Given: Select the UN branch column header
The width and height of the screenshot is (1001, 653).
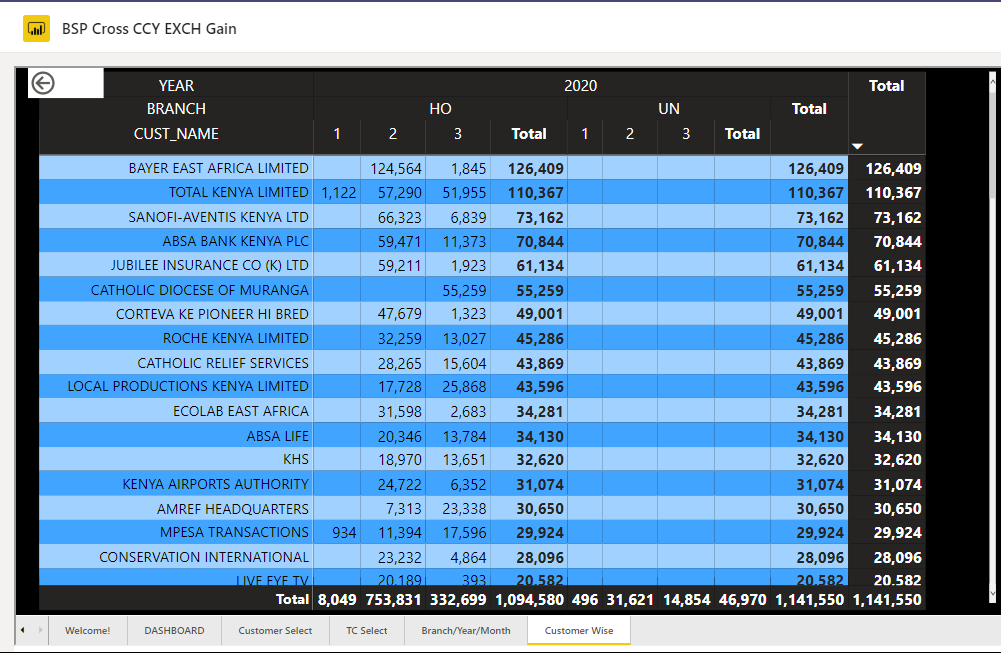Looking at the screenshot, I should coord(669,109).
